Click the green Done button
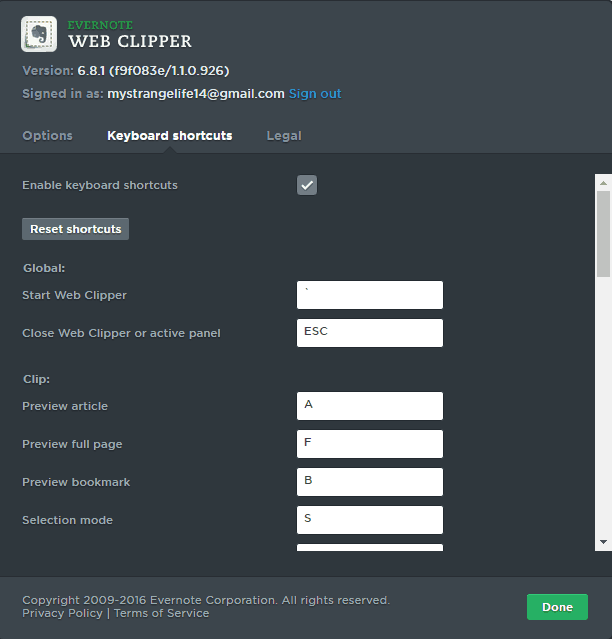Image resolution: width=612 pixels, height=639 pixels. pyautogui.click(x=557, y=607)
